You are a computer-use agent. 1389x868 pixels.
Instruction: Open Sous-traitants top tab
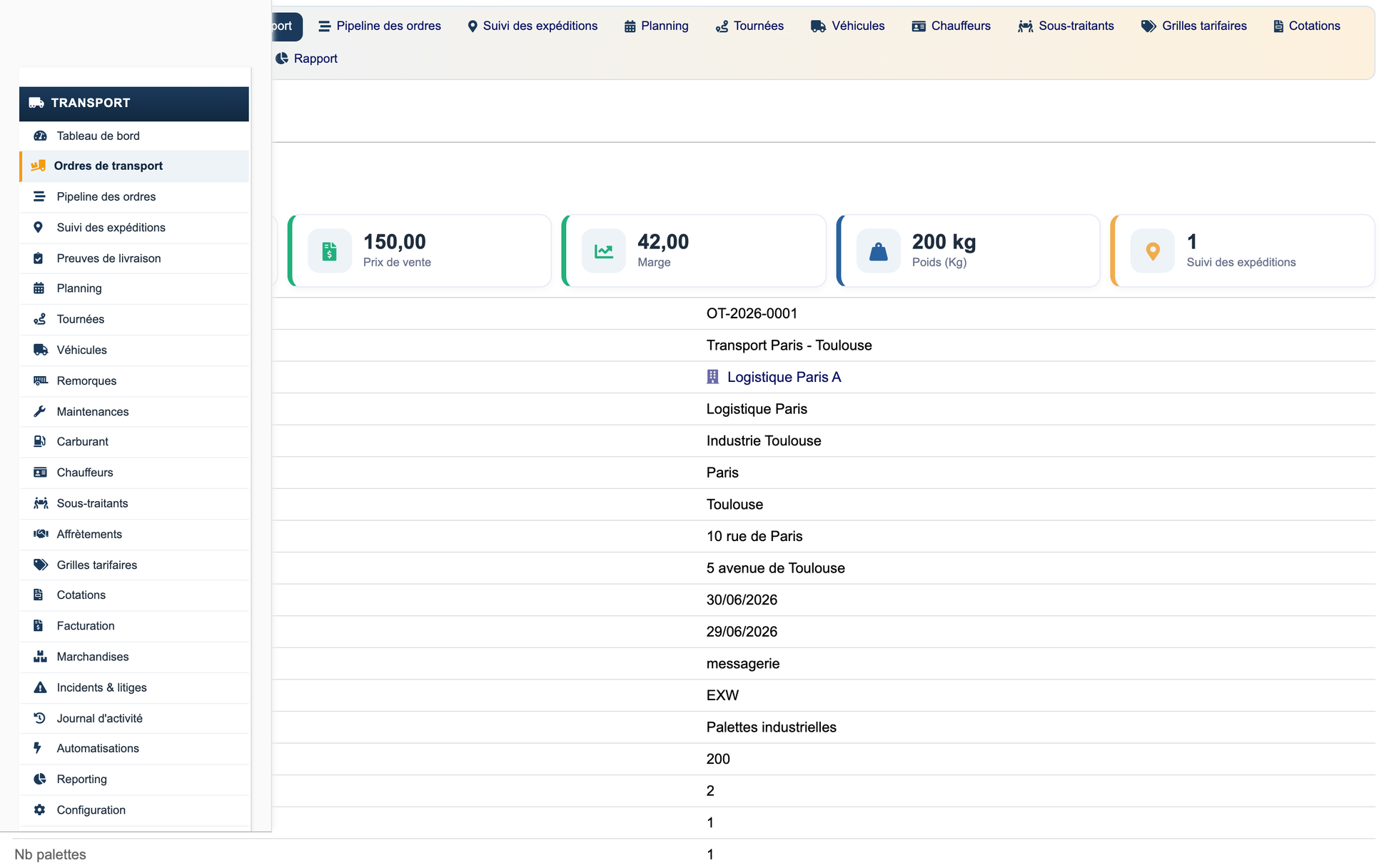pos(1066,26)
